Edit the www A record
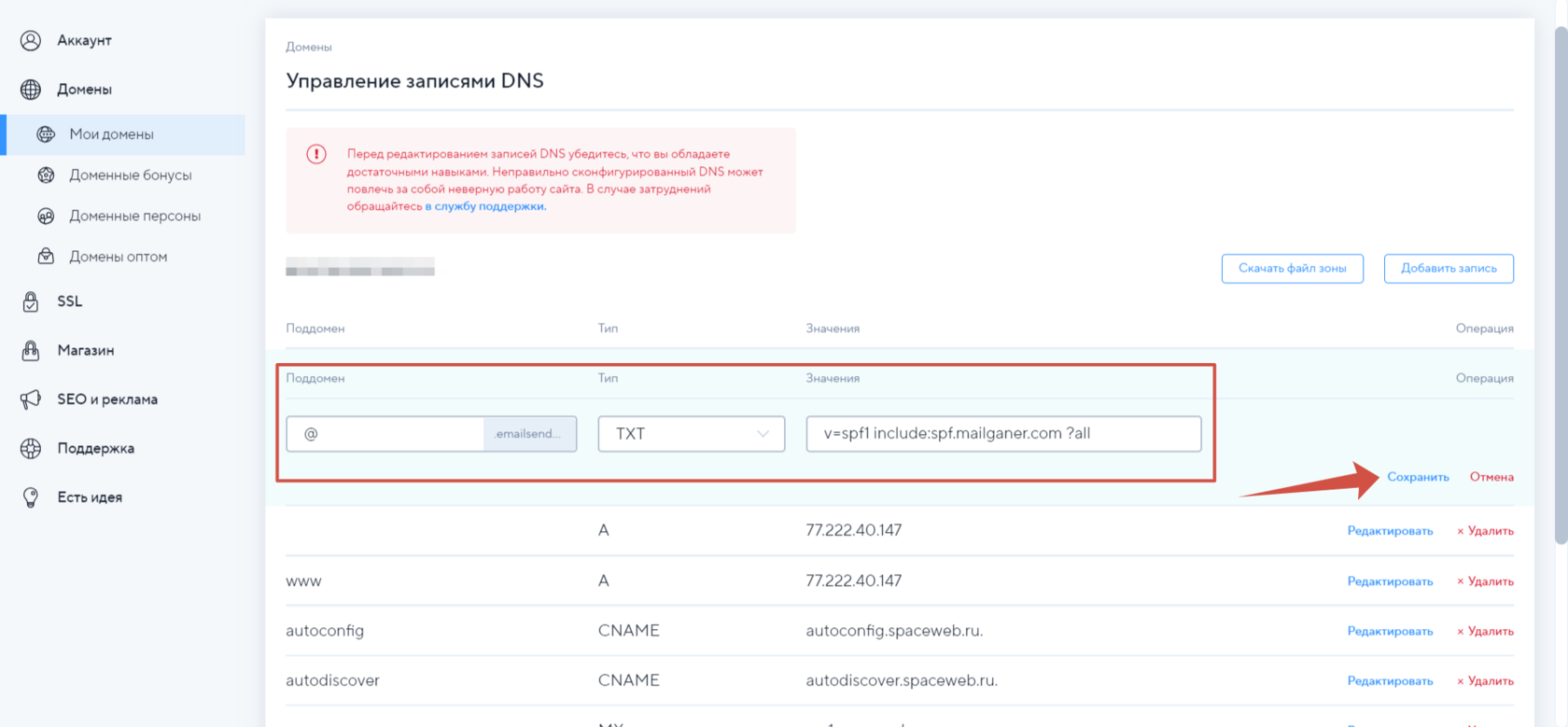Screen dimensions: 1568x727 [1390, 581]
